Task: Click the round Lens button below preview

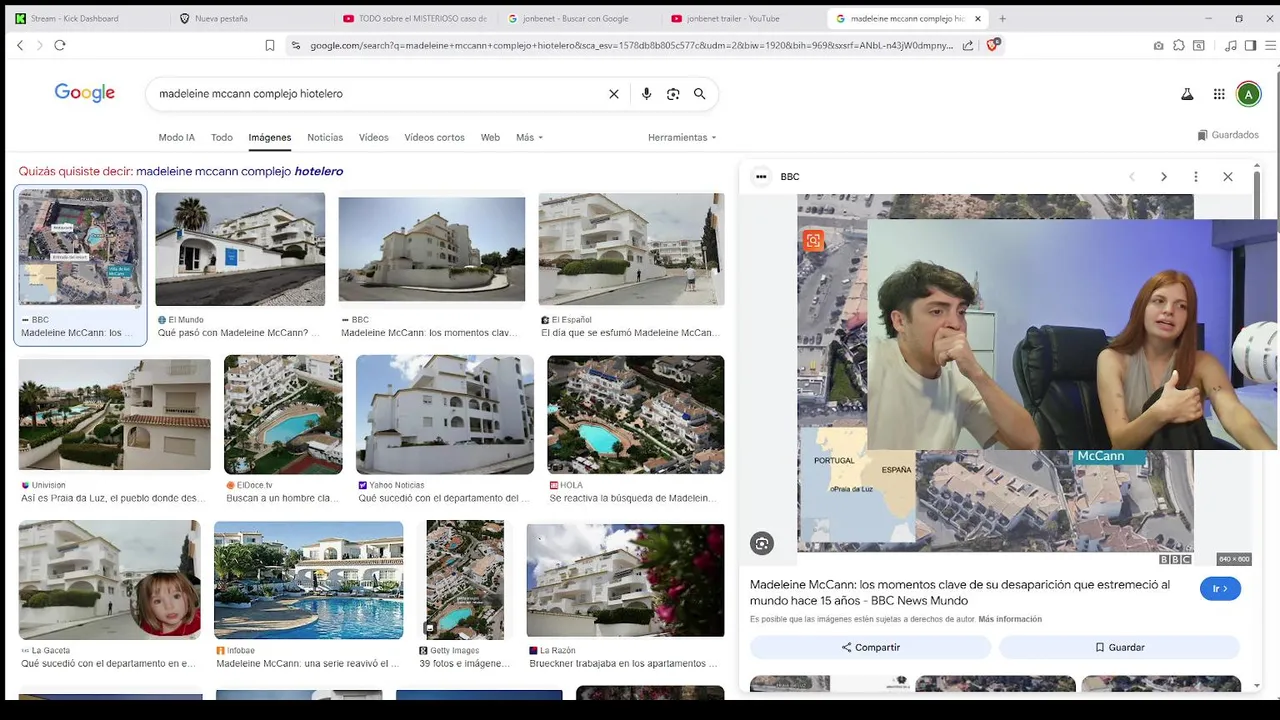Action: click(762, 544)
